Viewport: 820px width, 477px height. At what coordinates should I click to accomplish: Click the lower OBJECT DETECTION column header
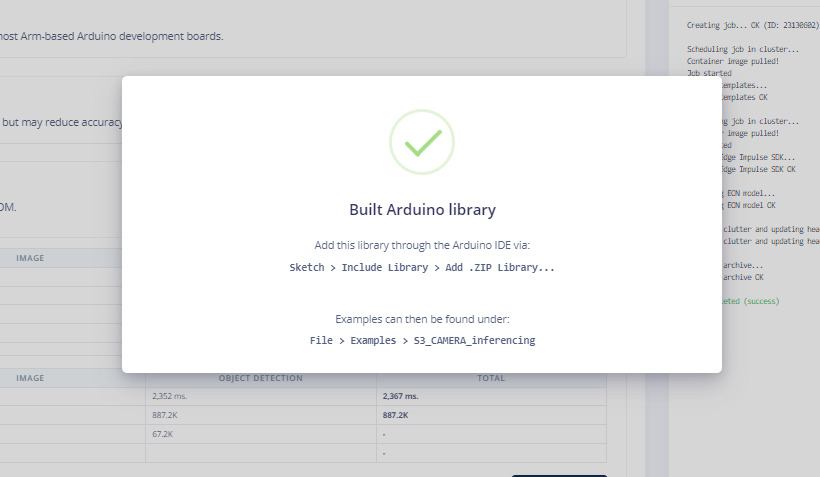click(x=260, y=379)
